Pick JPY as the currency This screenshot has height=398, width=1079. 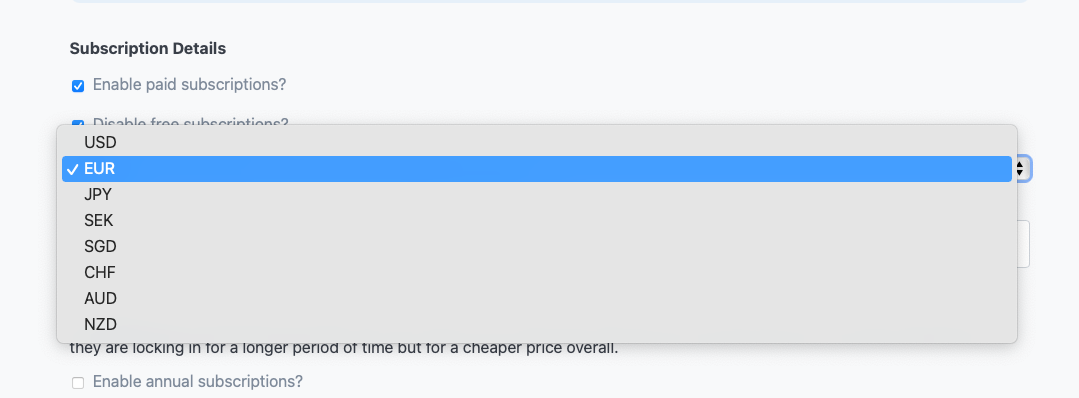[x=537, y=195]
